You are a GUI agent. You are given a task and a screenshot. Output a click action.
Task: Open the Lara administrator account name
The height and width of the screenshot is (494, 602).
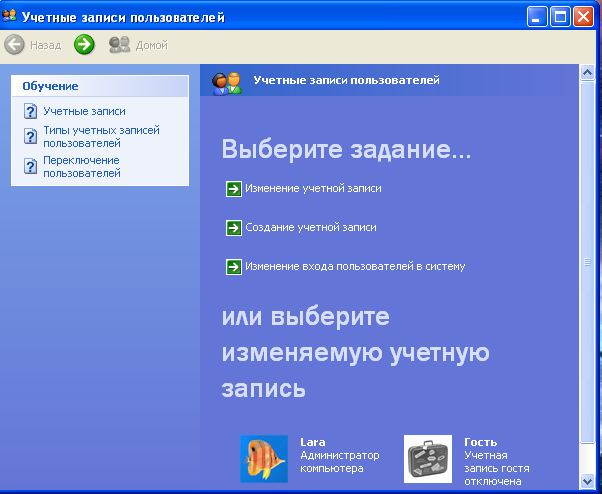313,442
